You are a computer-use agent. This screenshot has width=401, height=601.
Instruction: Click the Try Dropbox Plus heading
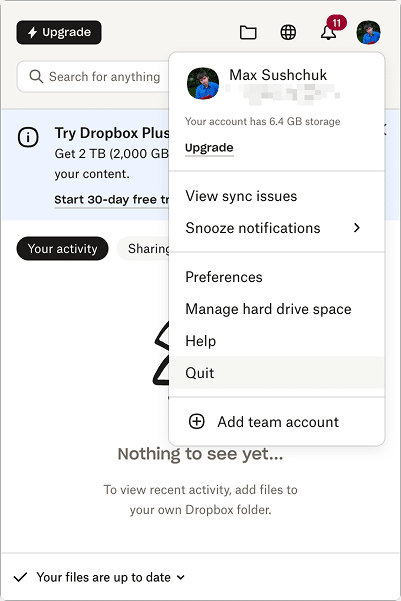(112, 133)
